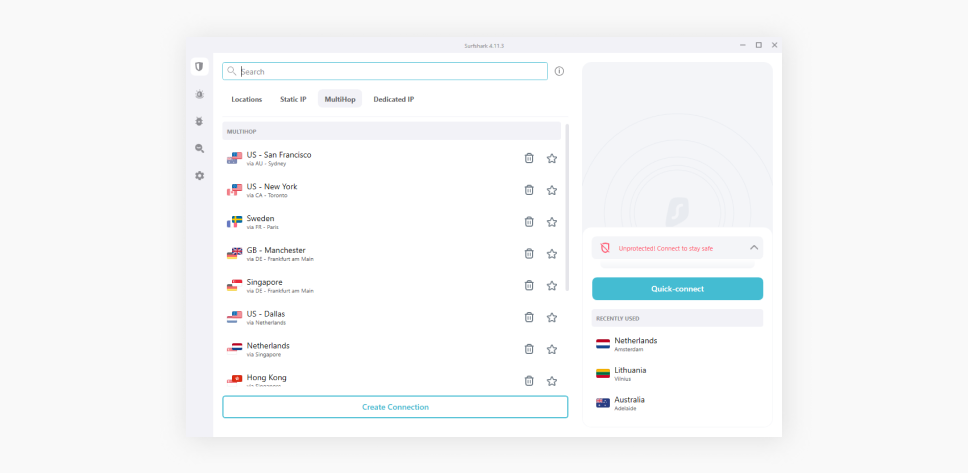968x473 pixels.
Task: Maximize the Surfshark window
Action: pyautogui.click(x=758, y=45)
